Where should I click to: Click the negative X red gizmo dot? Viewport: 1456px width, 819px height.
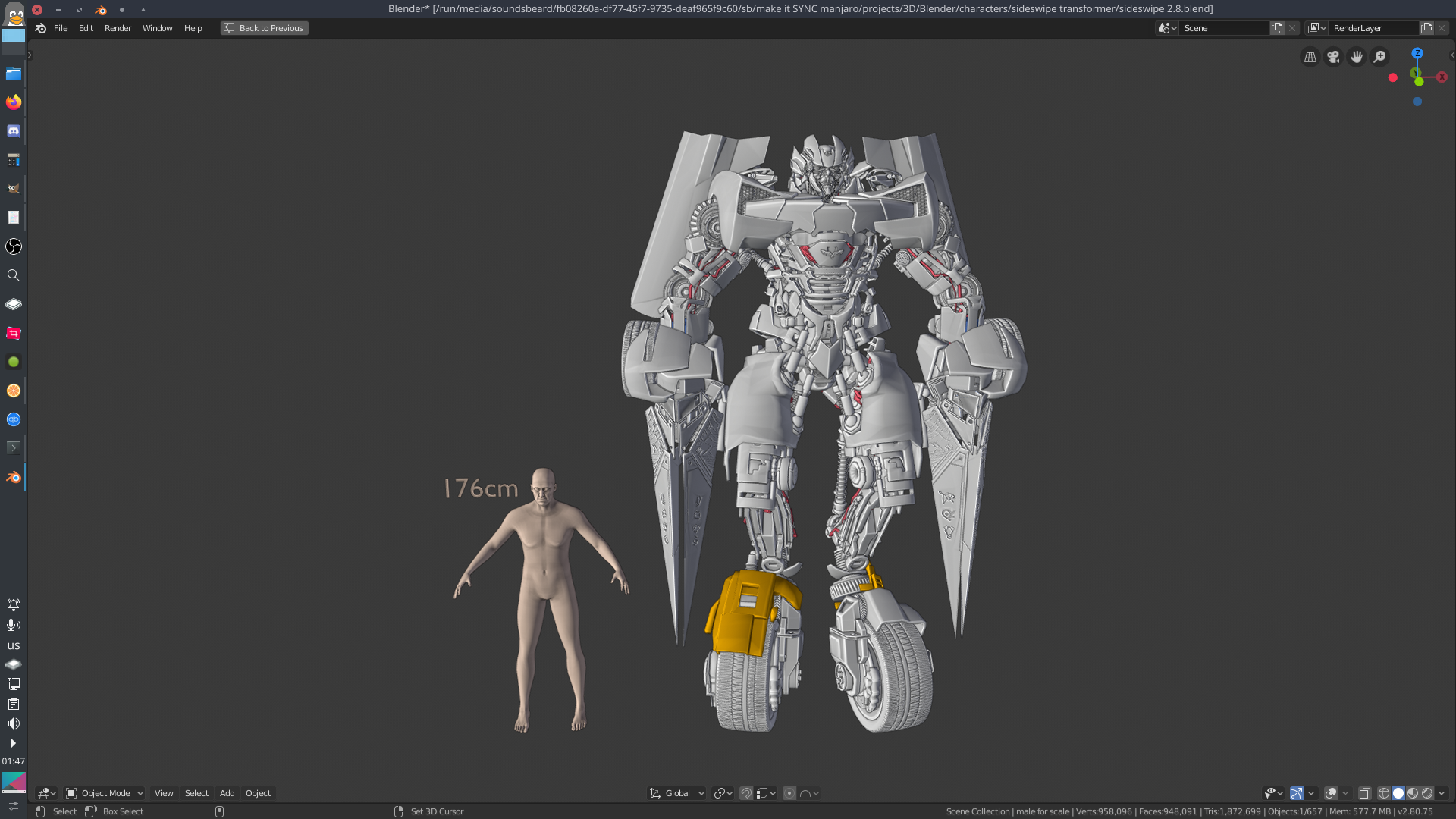(x=1392, y=77)
